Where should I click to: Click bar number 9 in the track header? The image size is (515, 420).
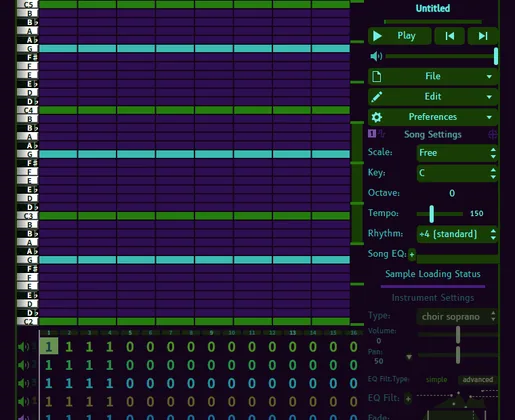point(211,333)
